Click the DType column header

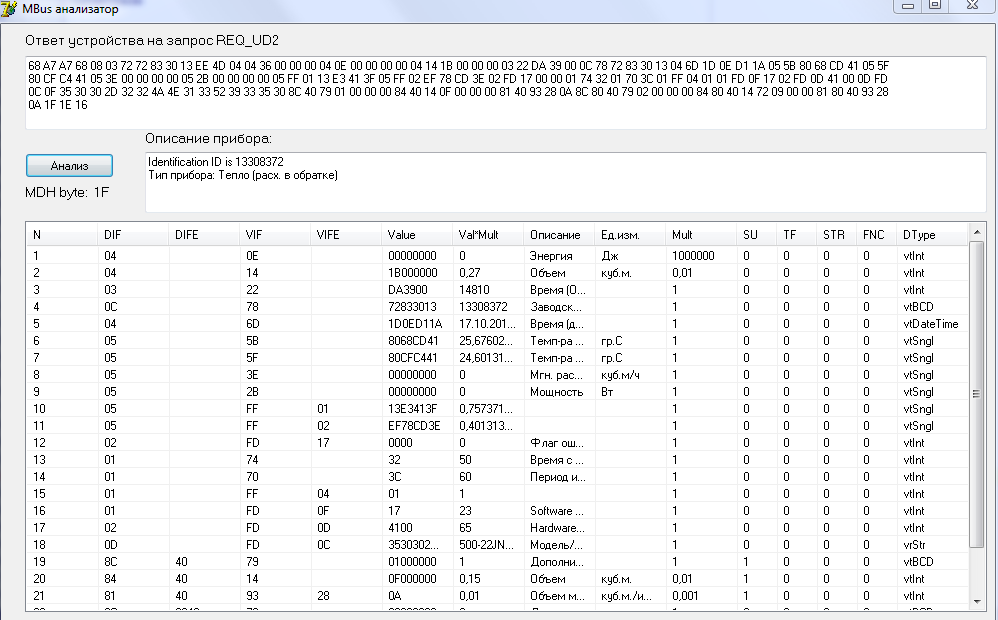coord(919,235)
